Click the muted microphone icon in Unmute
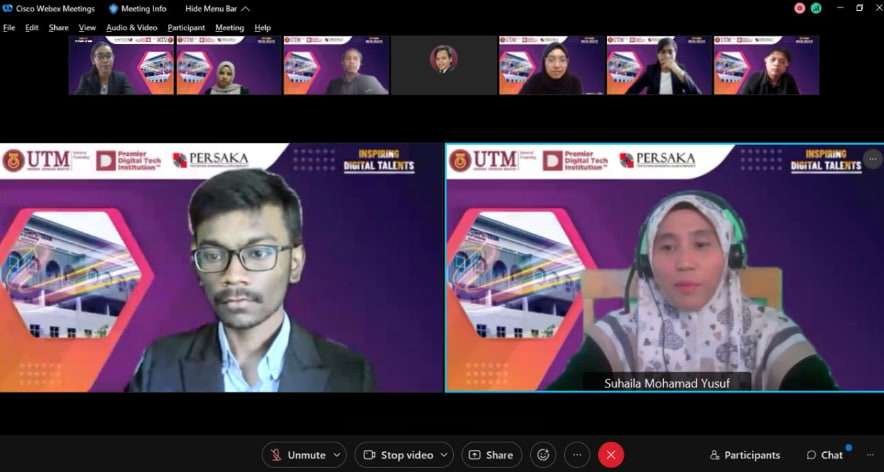 (276, 455)
